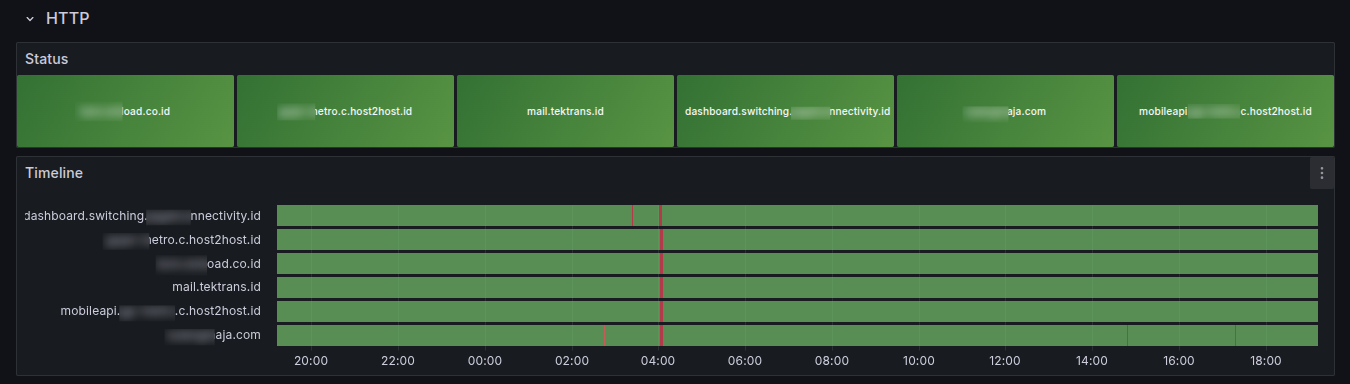Select the status tile ending in load.co.id
The width and height of the screenshot is (1350, 384).
click(x=125, y=111)
